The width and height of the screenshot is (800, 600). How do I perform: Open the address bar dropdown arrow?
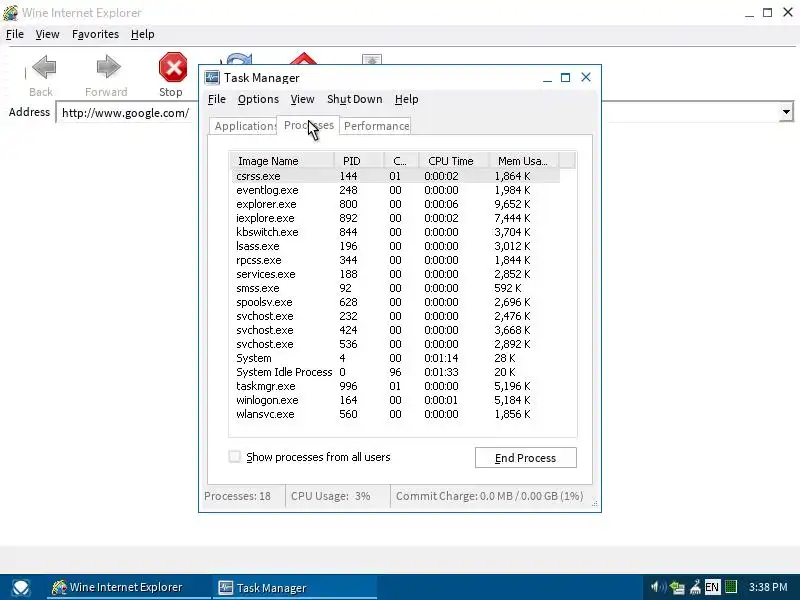[786, 112]
